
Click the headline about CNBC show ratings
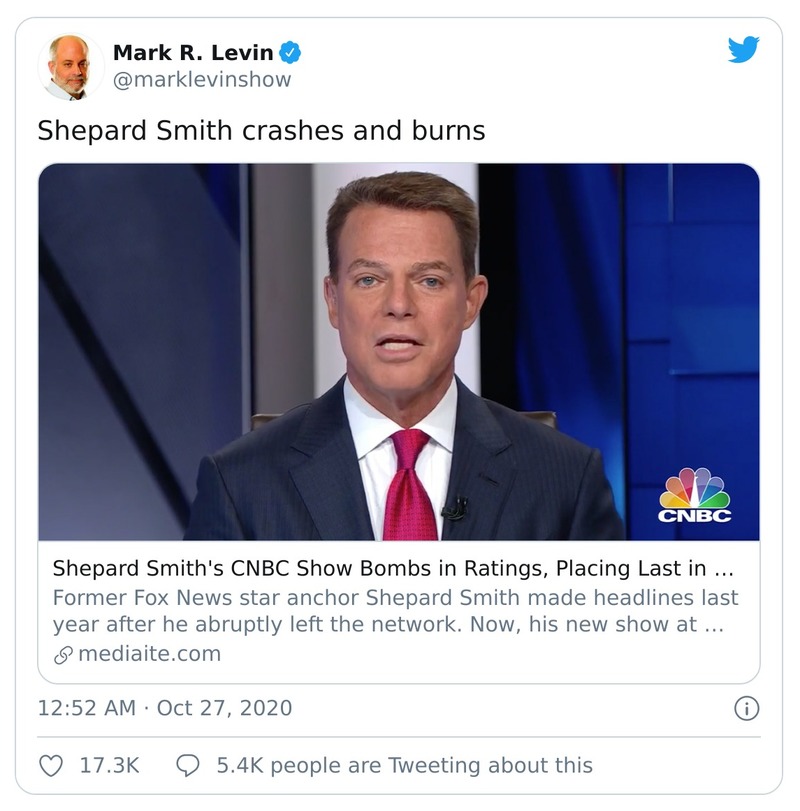(393, 570)
